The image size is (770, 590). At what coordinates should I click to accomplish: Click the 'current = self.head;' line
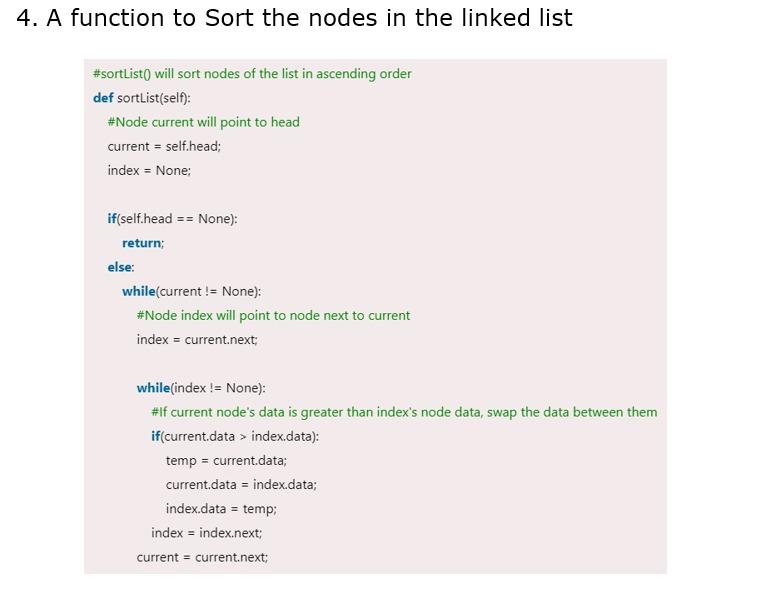point(164,146)
